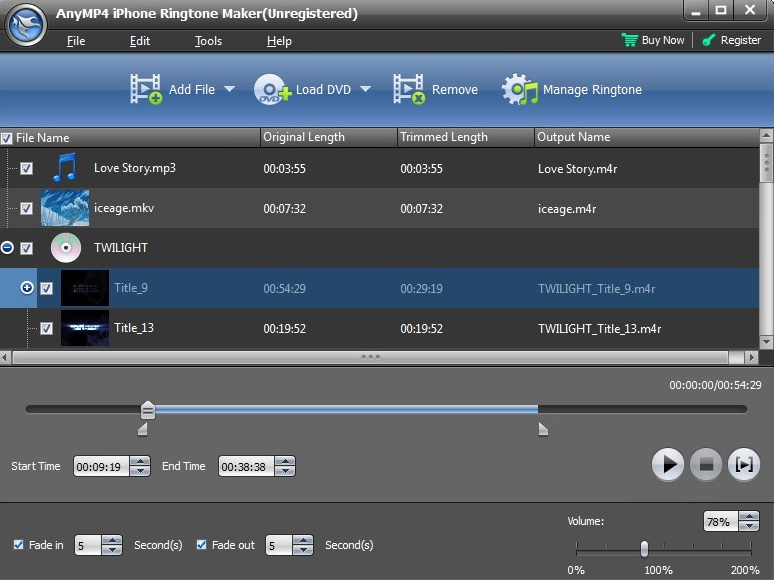
Task: Click the TWILIGHT disc icon
Action: [x=66, y=247]
